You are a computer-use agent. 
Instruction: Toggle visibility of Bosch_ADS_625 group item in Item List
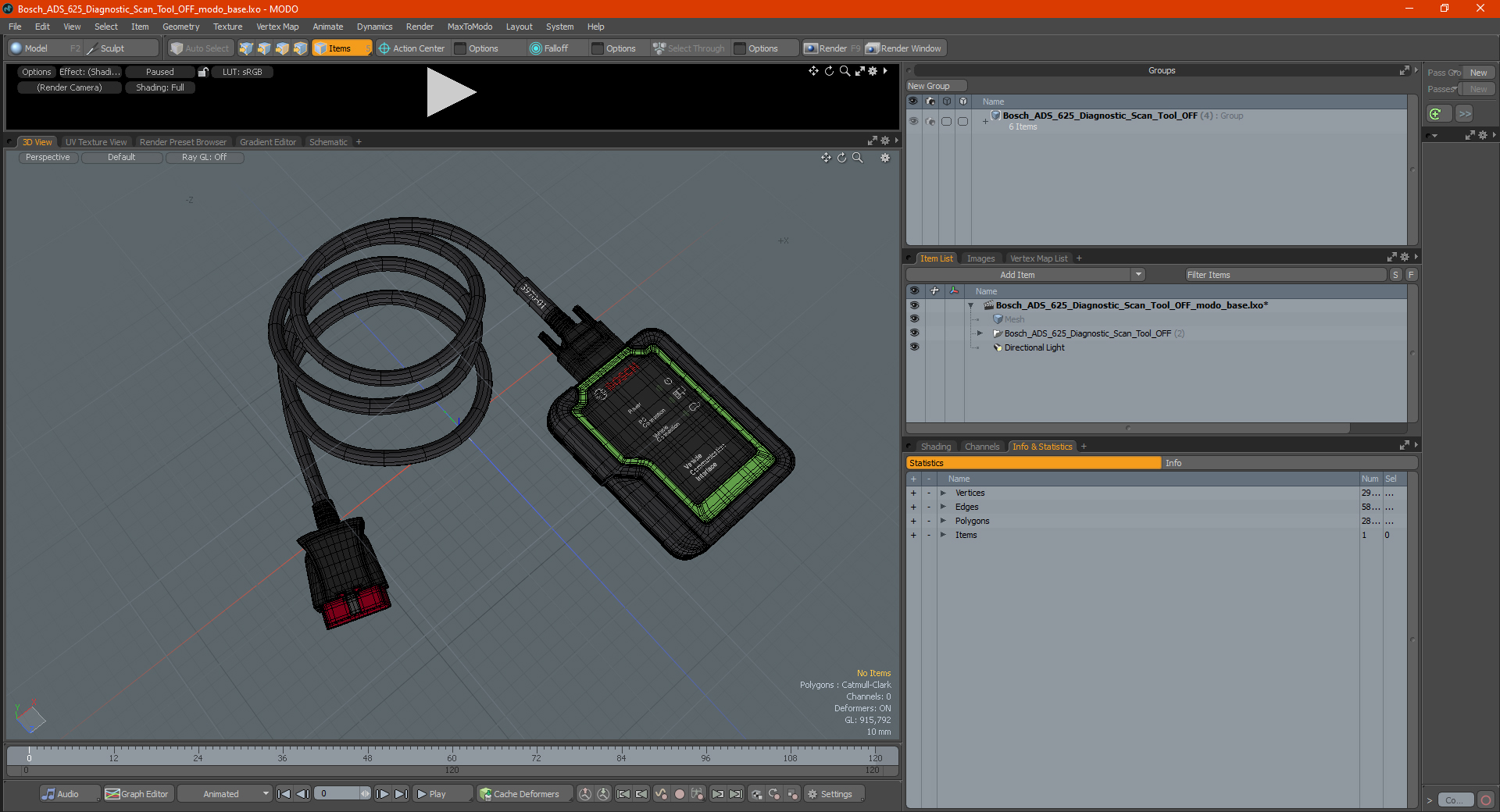(914, 333)
